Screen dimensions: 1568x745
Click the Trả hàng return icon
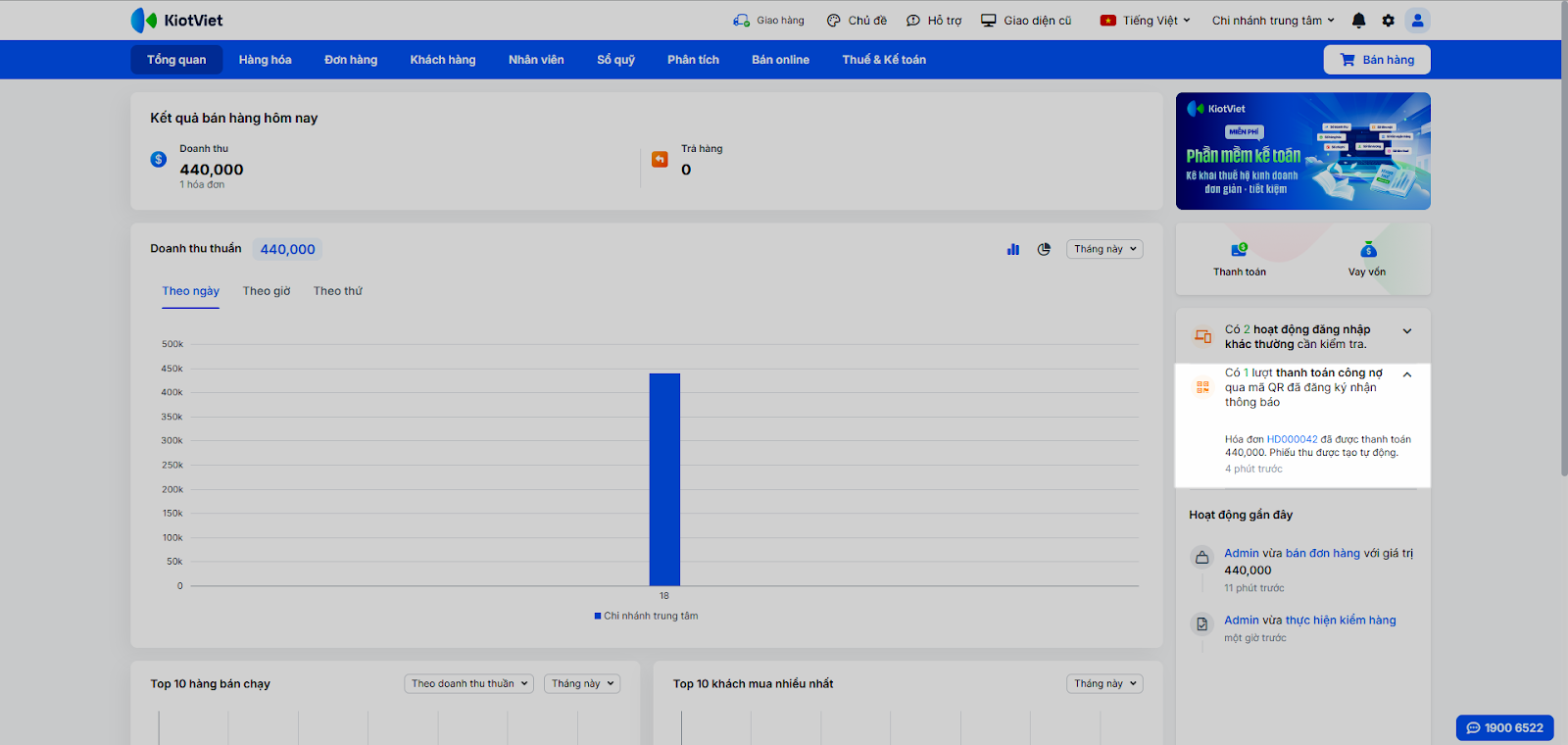[661, 159]
